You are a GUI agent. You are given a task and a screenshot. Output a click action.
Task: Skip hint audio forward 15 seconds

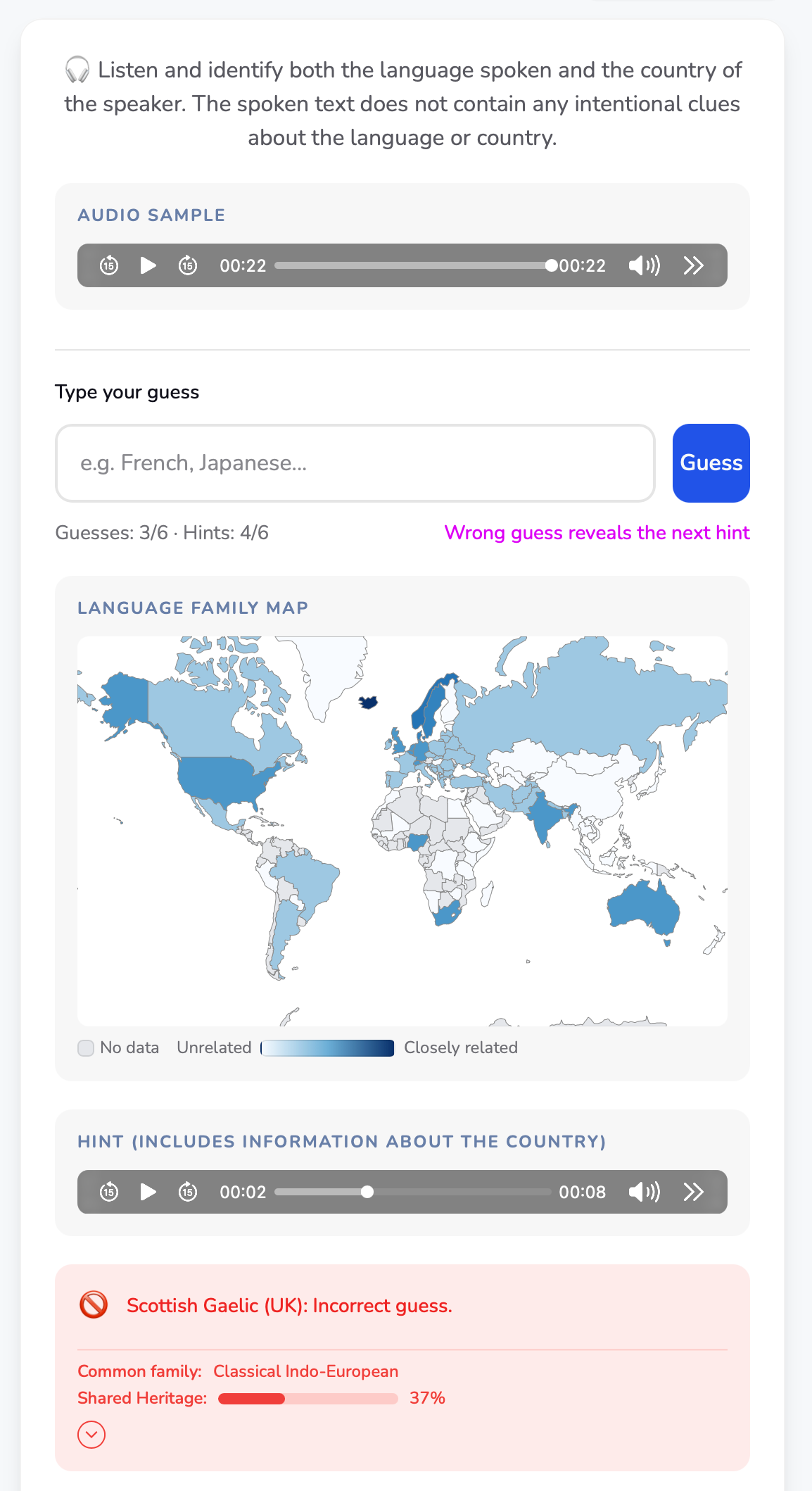coord(188,1192)
